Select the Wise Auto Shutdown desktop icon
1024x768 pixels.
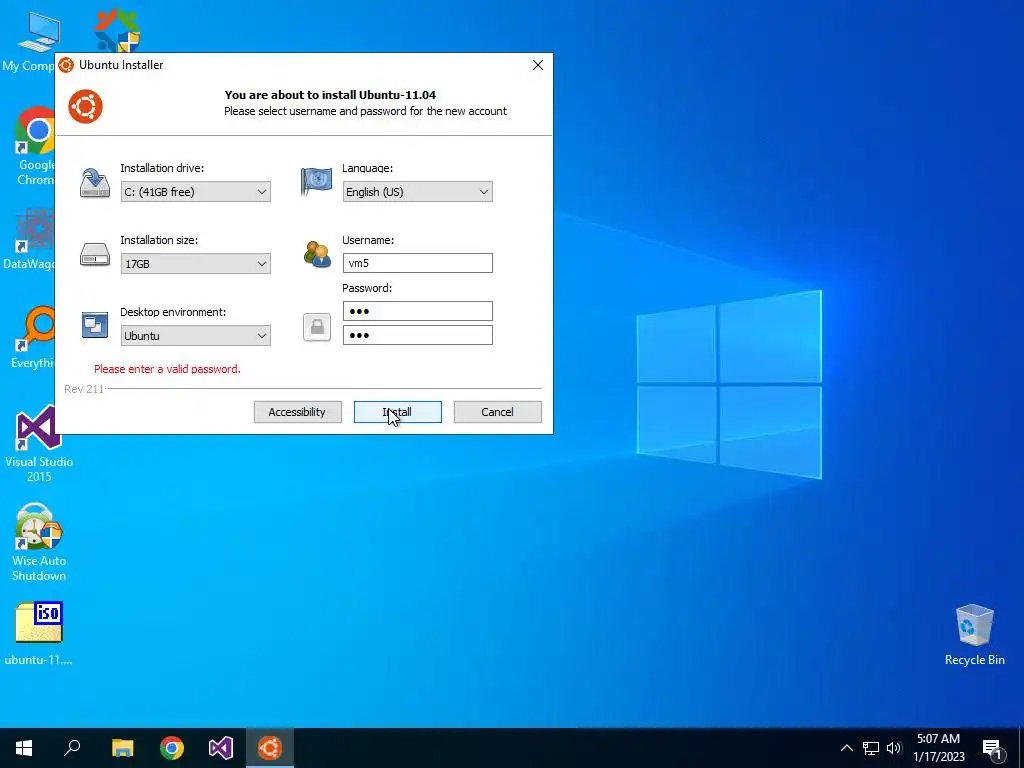coord(39,542)
